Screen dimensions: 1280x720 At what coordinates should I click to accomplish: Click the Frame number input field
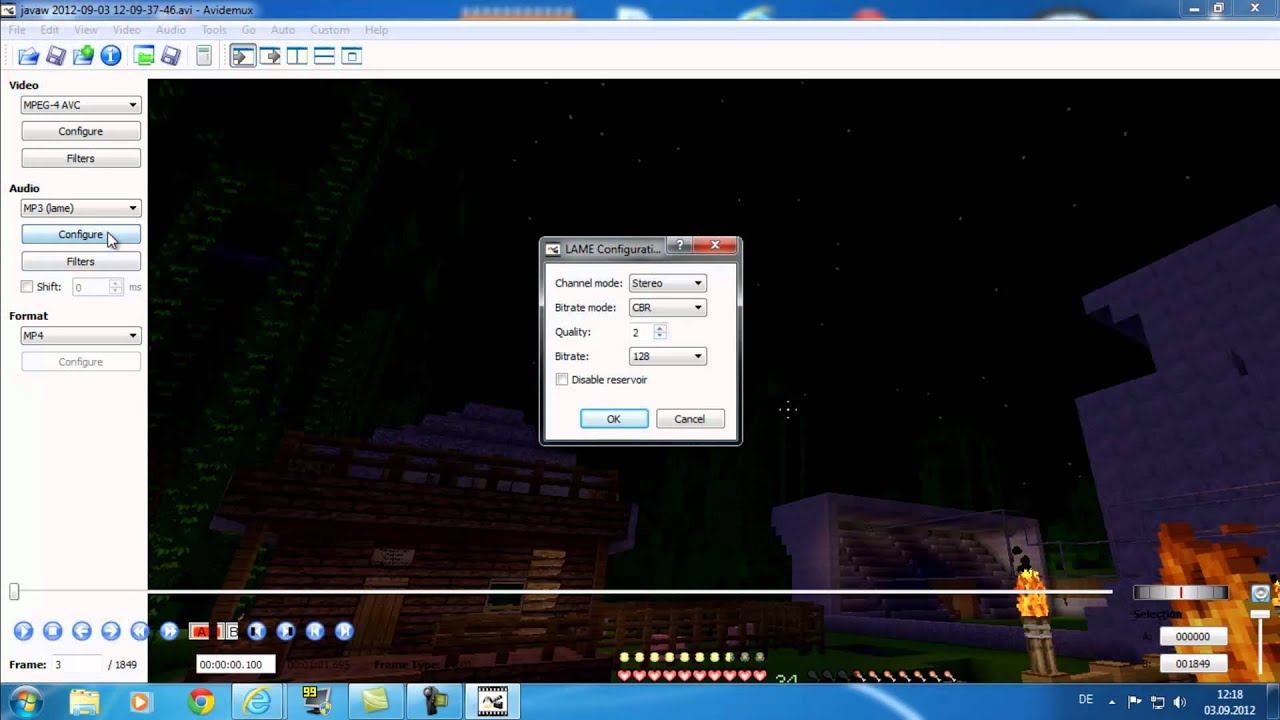click(x=79, y=665)
